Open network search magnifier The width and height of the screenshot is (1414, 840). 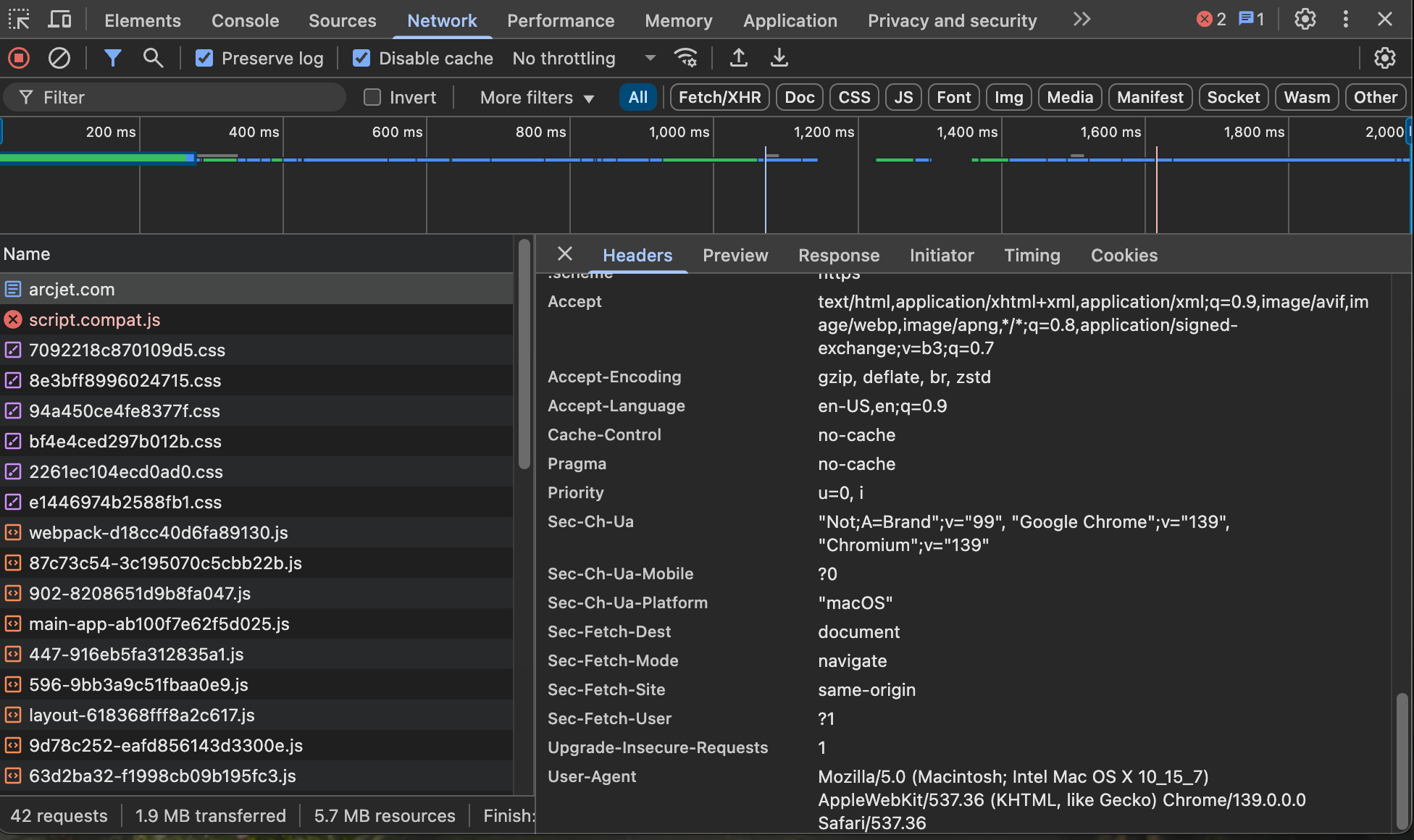point(153,58)
